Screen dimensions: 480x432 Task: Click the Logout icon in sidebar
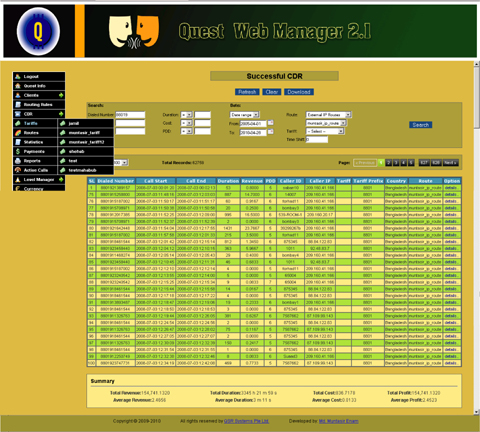click(x=18, y=77)
